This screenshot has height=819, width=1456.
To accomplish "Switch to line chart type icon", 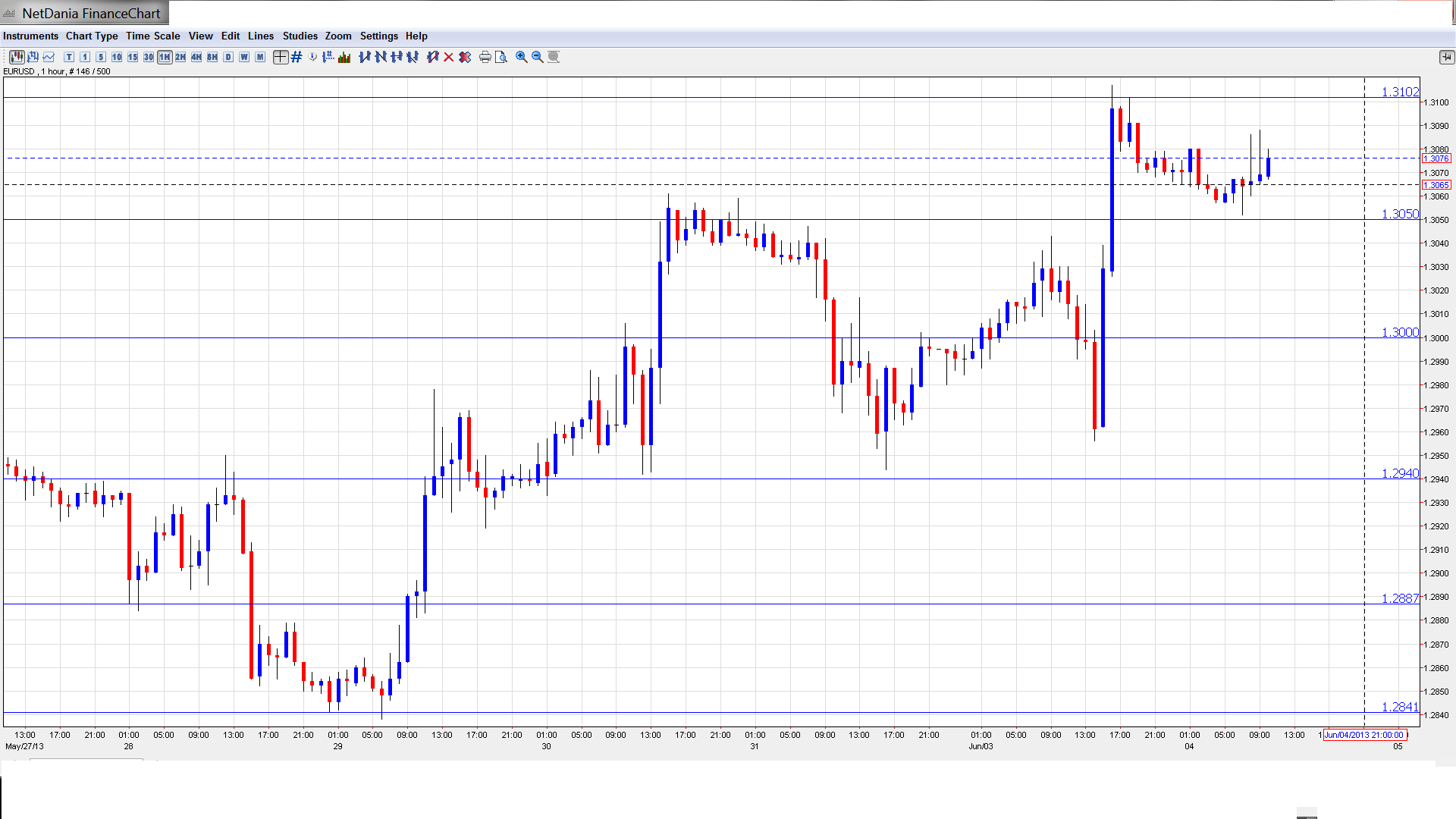I will (49, 57).
